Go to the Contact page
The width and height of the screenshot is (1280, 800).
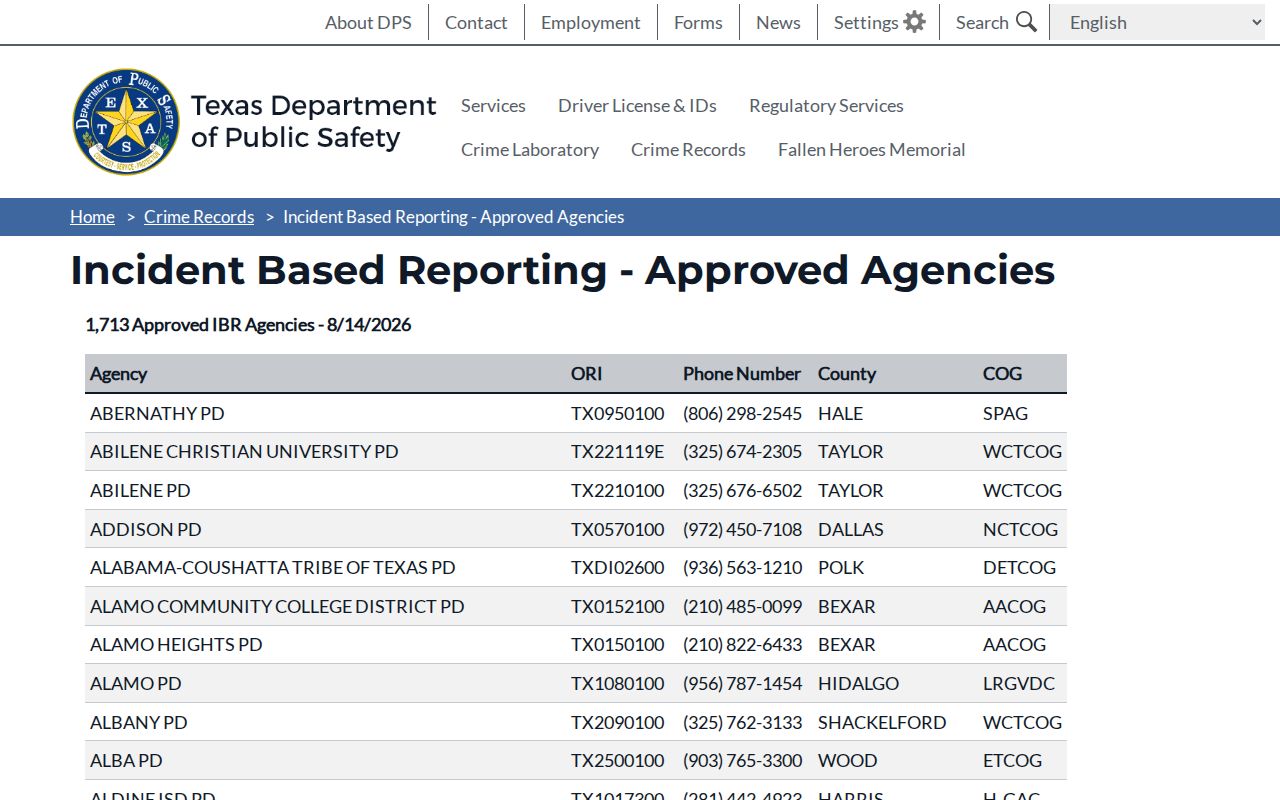[x=476, y=22]
